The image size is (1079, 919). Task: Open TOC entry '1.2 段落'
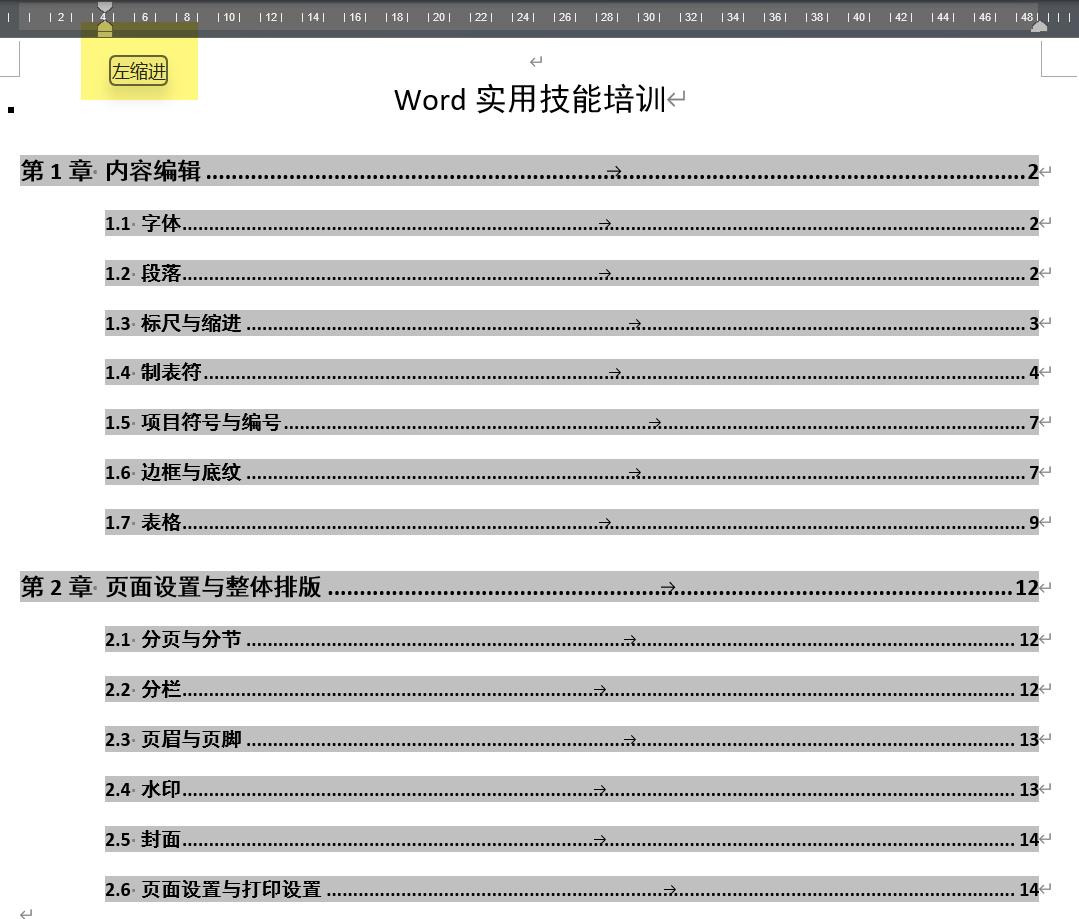572,273
